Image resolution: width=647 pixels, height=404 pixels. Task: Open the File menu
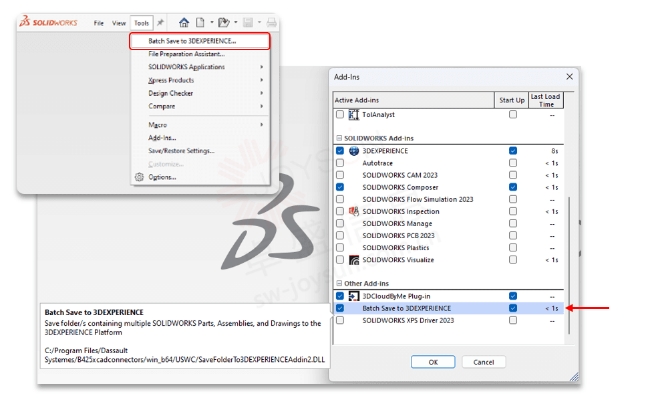(x=99, y=23)
